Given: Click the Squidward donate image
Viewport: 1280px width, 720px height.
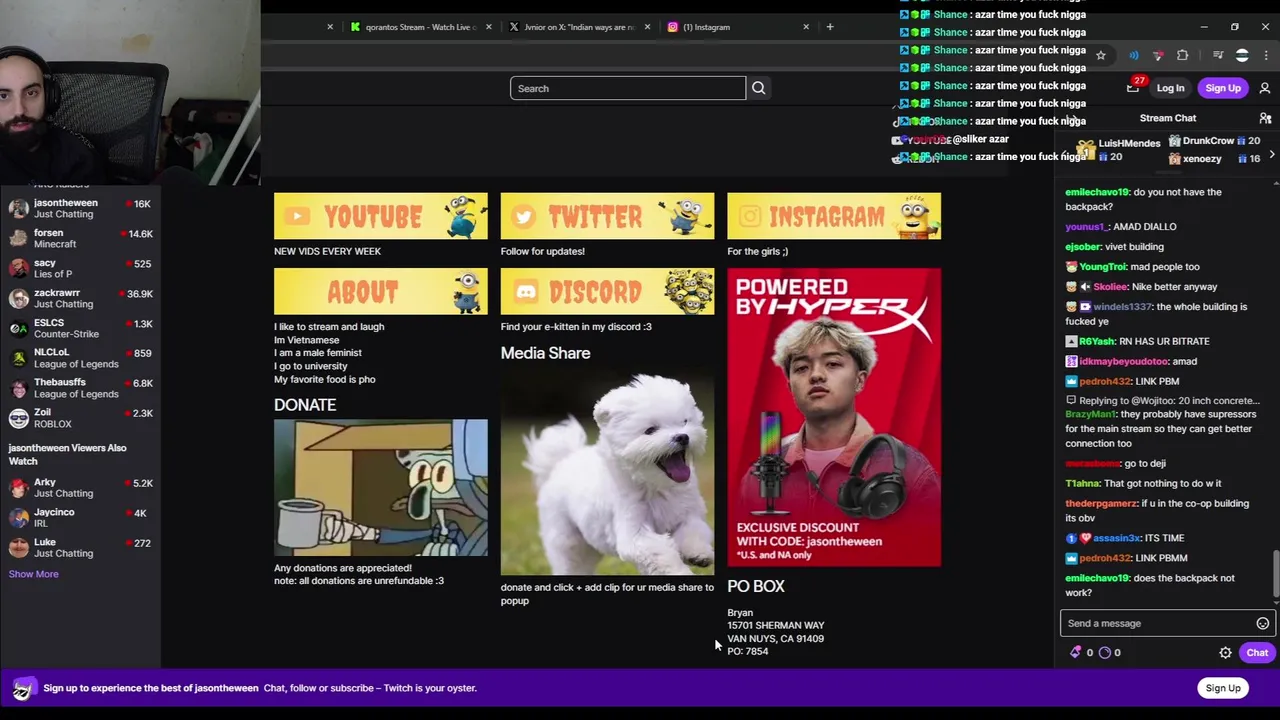Looking at the screenshot, I should click(381, 488).
